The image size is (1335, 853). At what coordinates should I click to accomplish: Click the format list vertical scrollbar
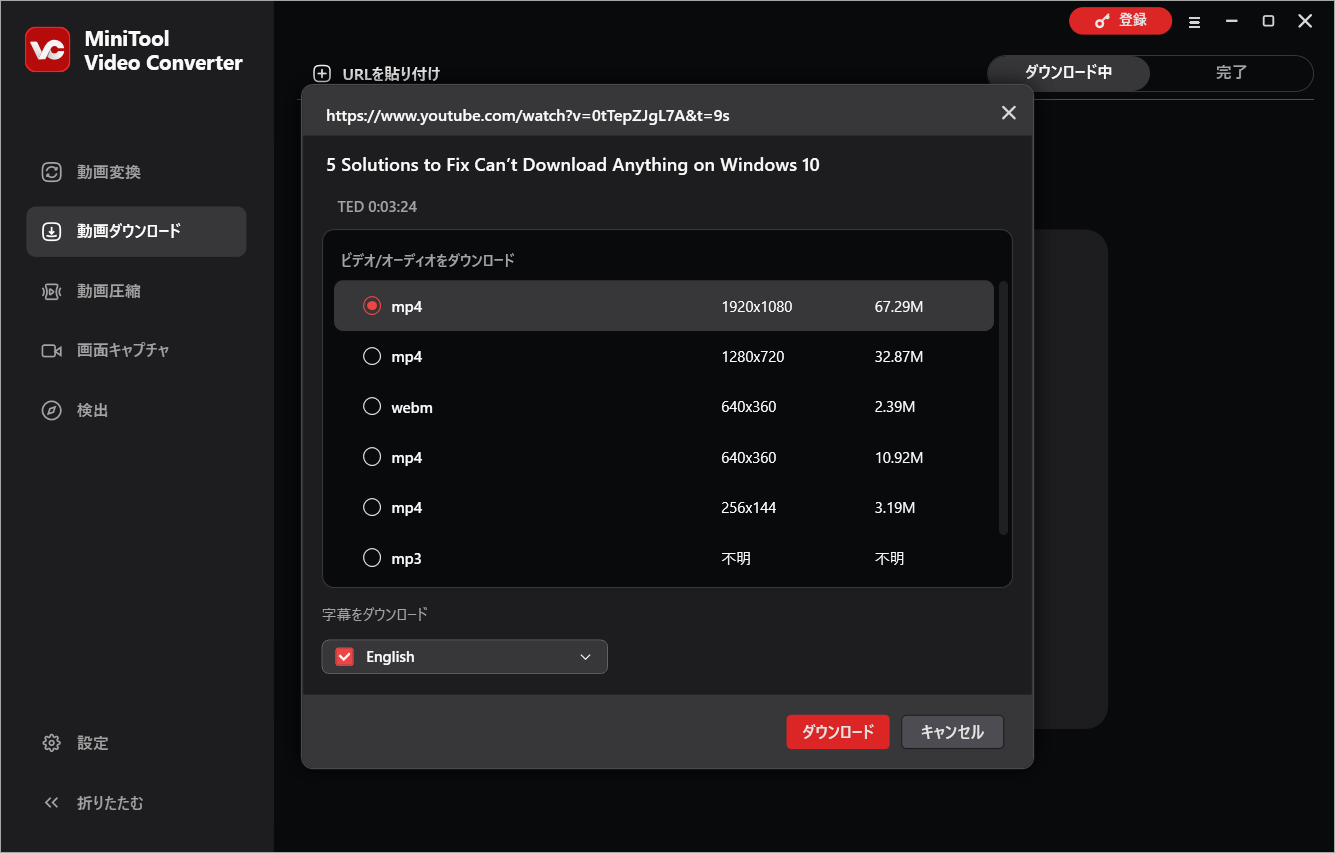click(1003, 408)
